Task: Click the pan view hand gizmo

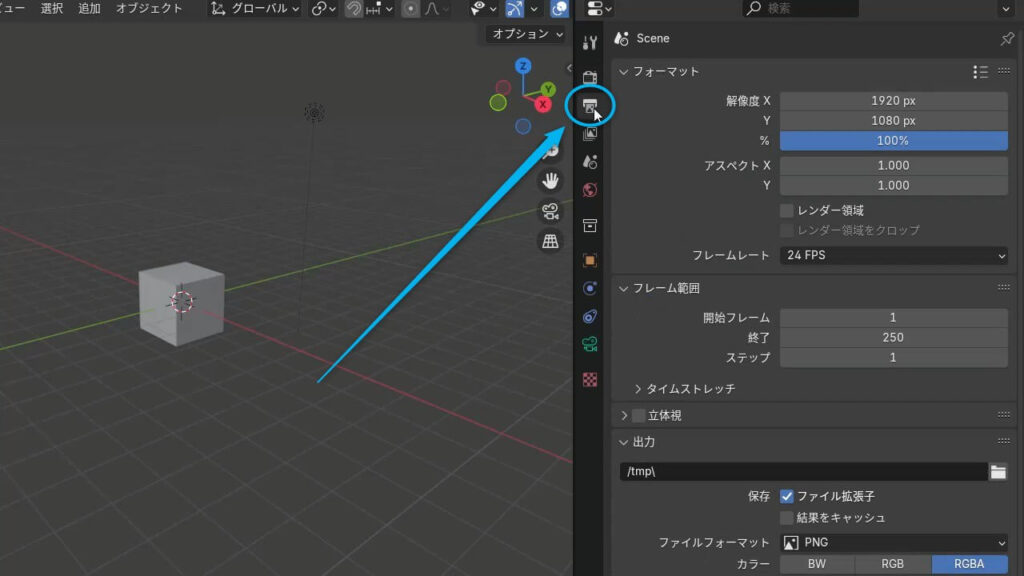Action: coord(551,181)
